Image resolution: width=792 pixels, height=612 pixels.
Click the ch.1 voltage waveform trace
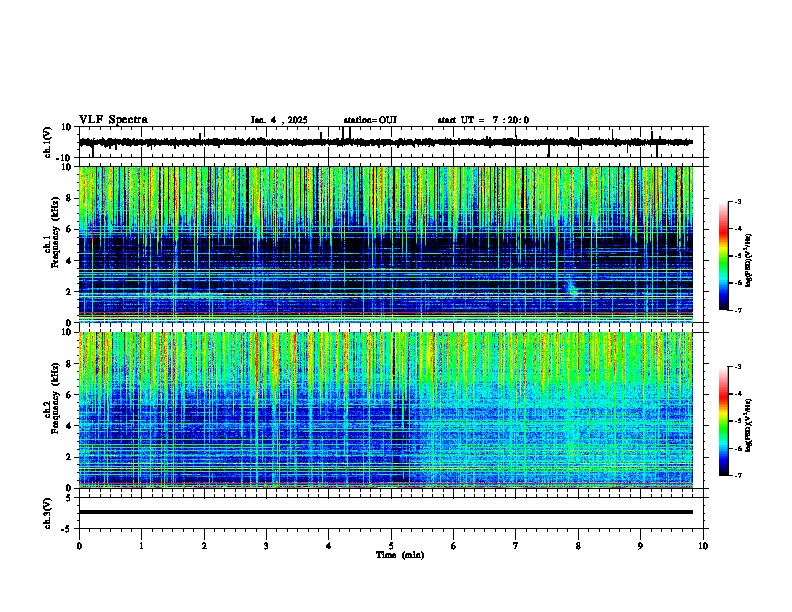point(385,142)
